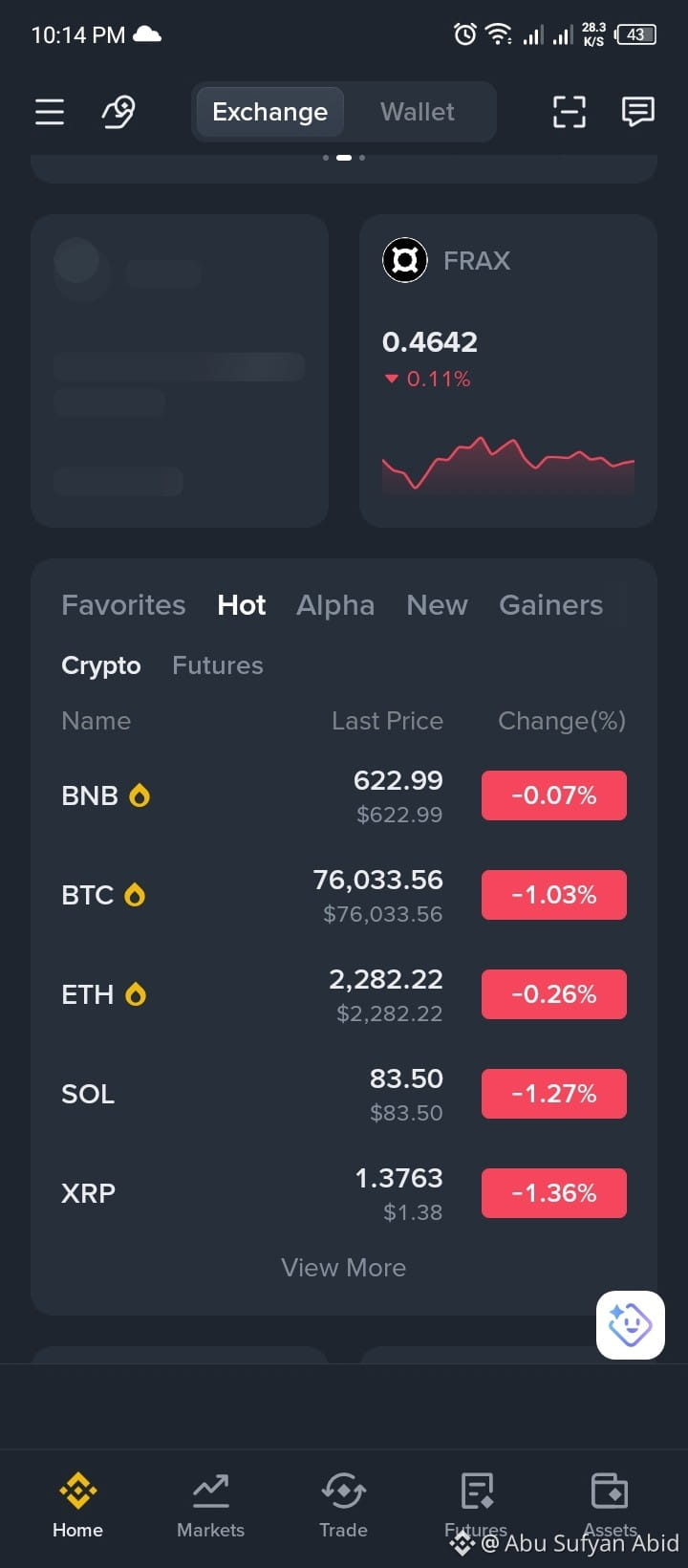The width and height of the screenshot is (688, 1568).
Task: Sort by Last Price column header
Action: coord(387,721)
